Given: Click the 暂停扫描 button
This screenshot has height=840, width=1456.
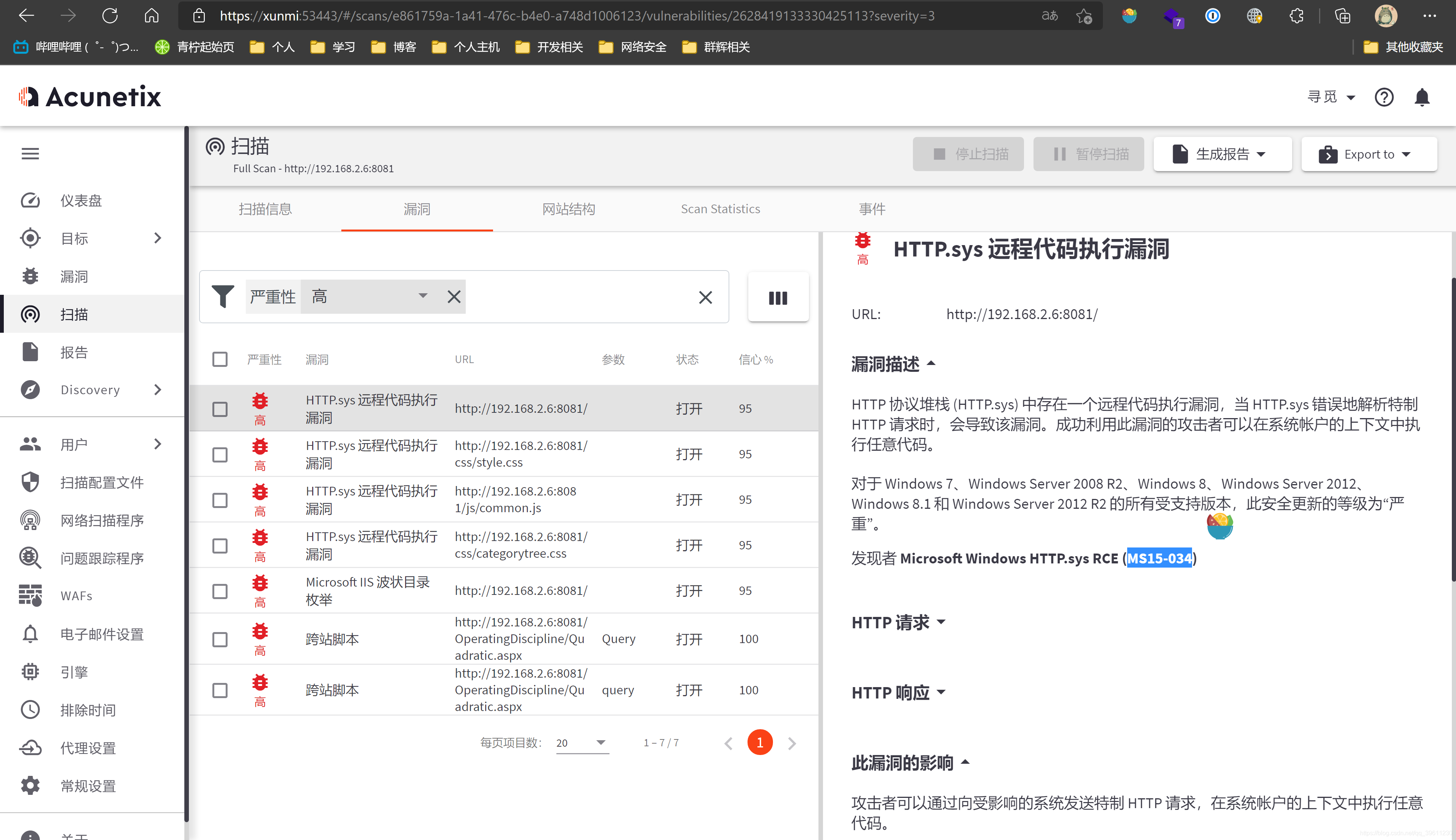Looking at the screenshot, I should point(1088,154).
